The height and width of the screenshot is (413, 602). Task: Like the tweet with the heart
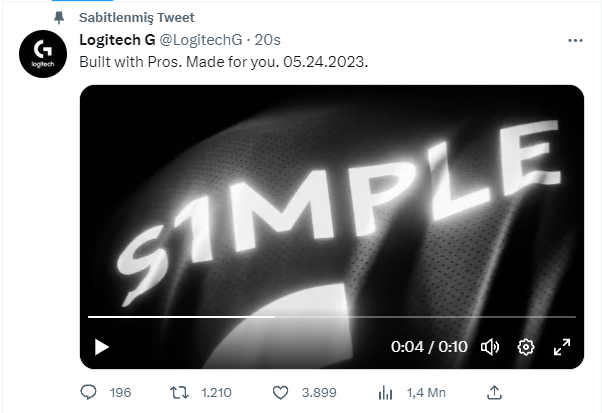pyautogui.click(x=281, y=392)
